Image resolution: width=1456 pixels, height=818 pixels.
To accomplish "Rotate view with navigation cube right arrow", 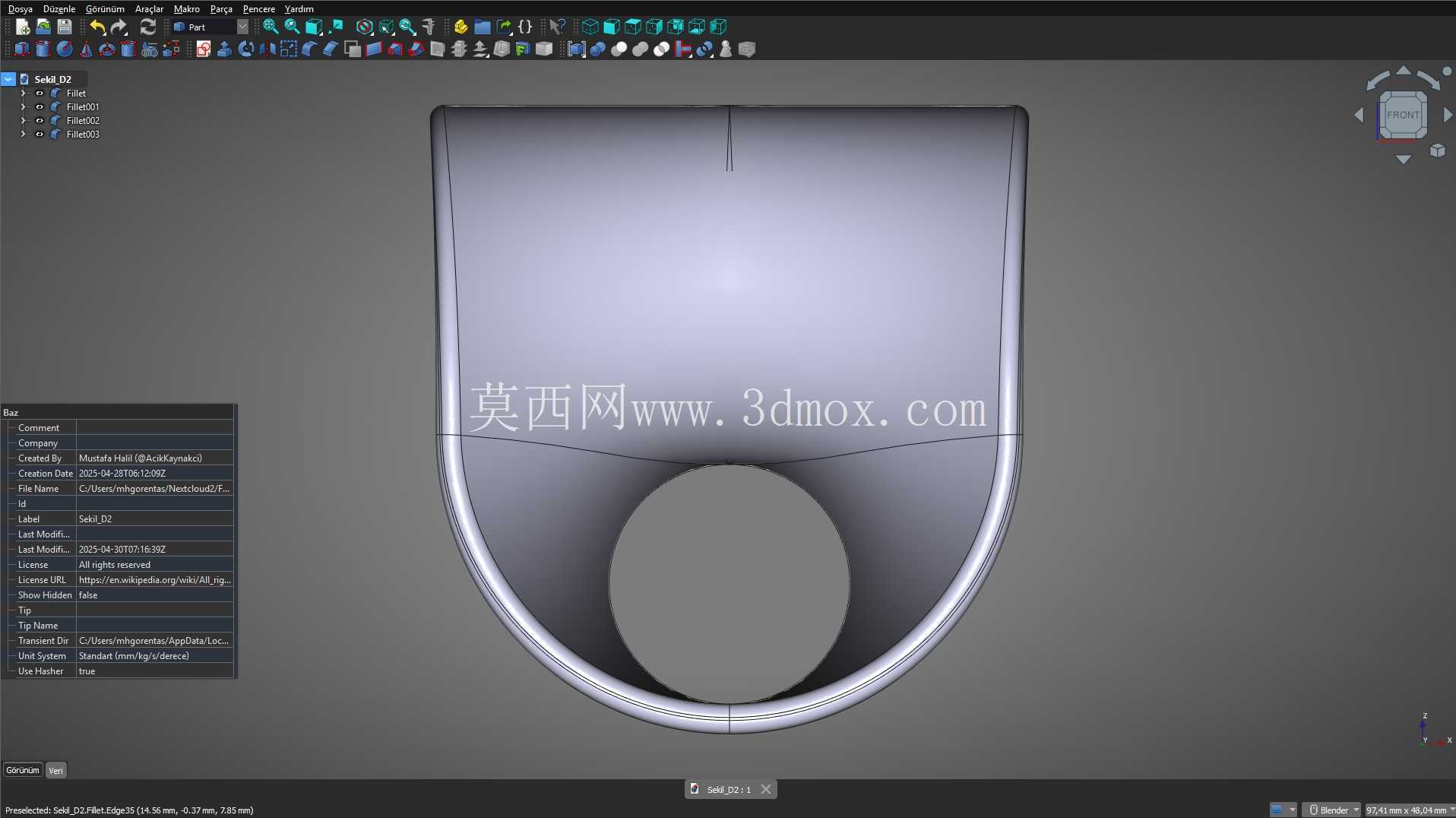I will click(x=1448, y=115).
